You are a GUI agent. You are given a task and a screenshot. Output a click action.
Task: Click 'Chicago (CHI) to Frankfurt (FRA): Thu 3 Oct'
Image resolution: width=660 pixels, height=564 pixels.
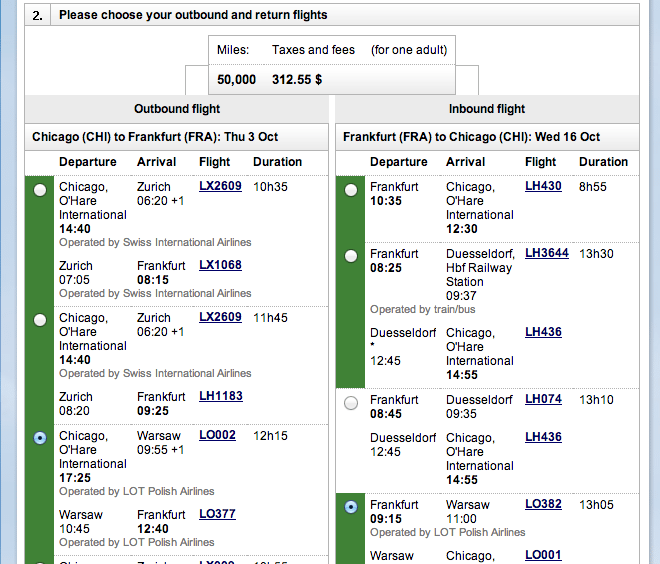tap(155, 137)
